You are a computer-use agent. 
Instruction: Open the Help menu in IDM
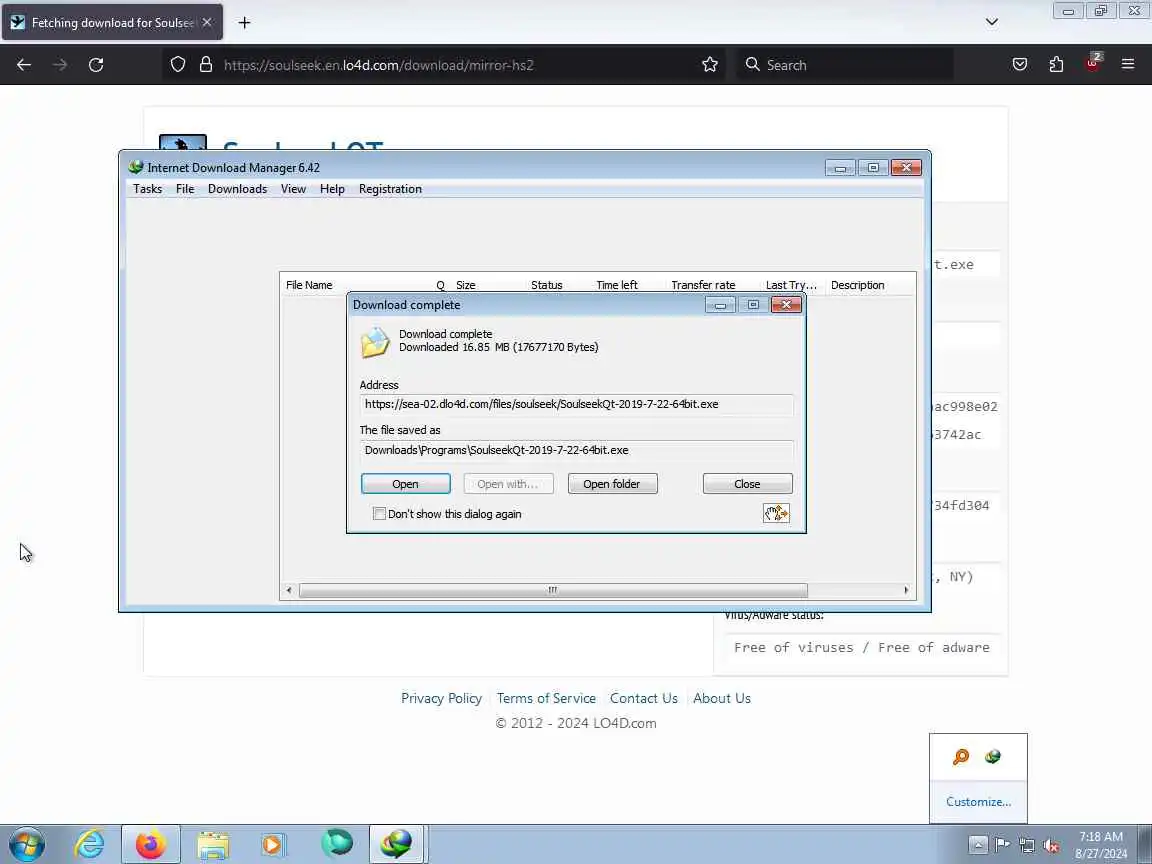click(x=332, y=189)
